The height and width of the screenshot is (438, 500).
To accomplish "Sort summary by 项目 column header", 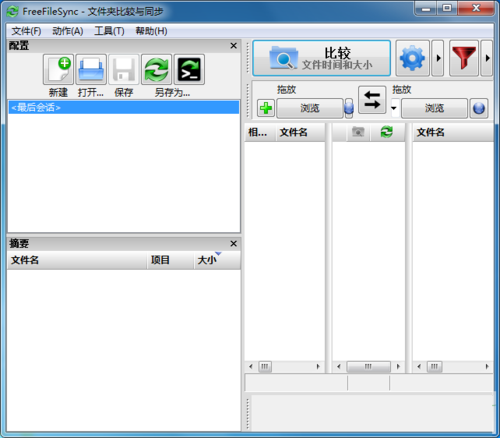I will tap(170, 260).
